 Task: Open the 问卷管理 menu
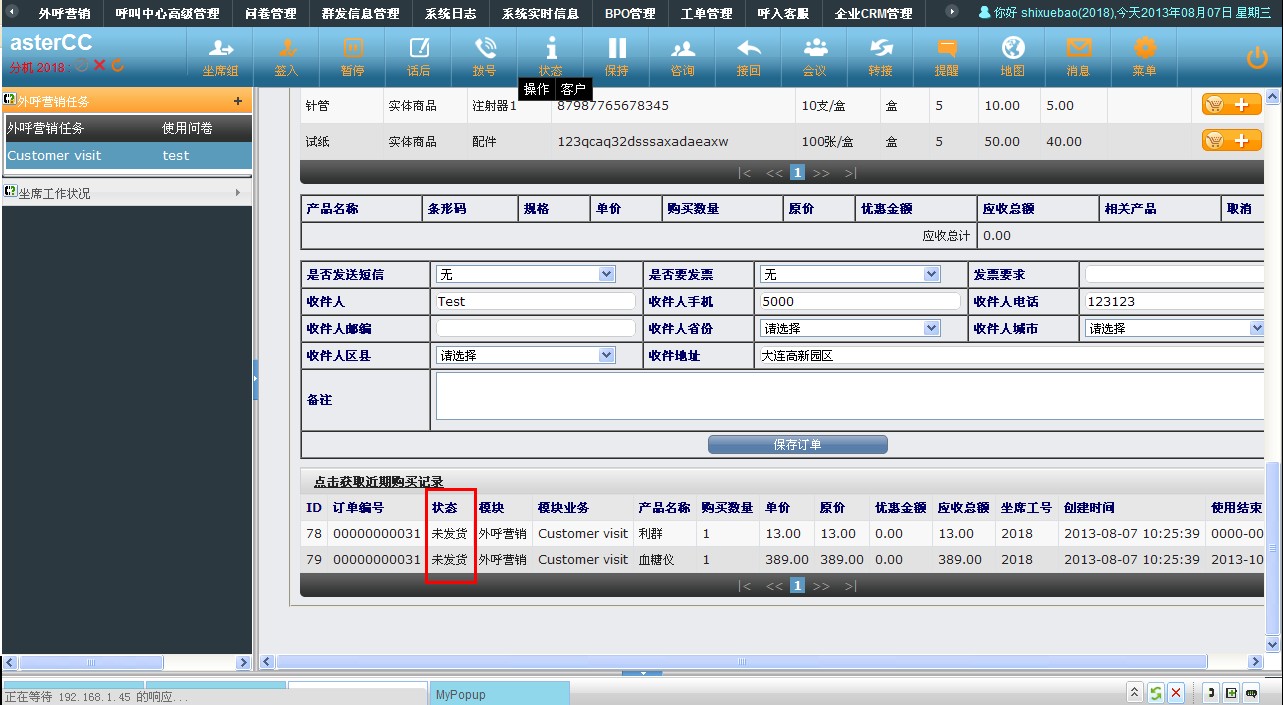270,14
